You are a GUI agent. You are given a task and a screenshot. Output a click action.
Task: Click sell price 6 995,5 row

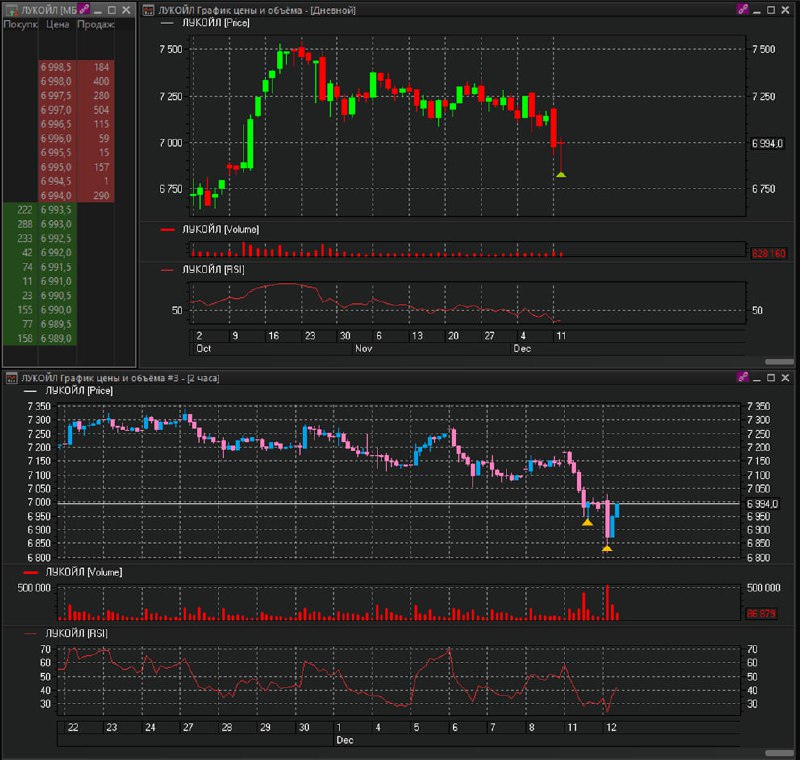[x=56, y=153]
